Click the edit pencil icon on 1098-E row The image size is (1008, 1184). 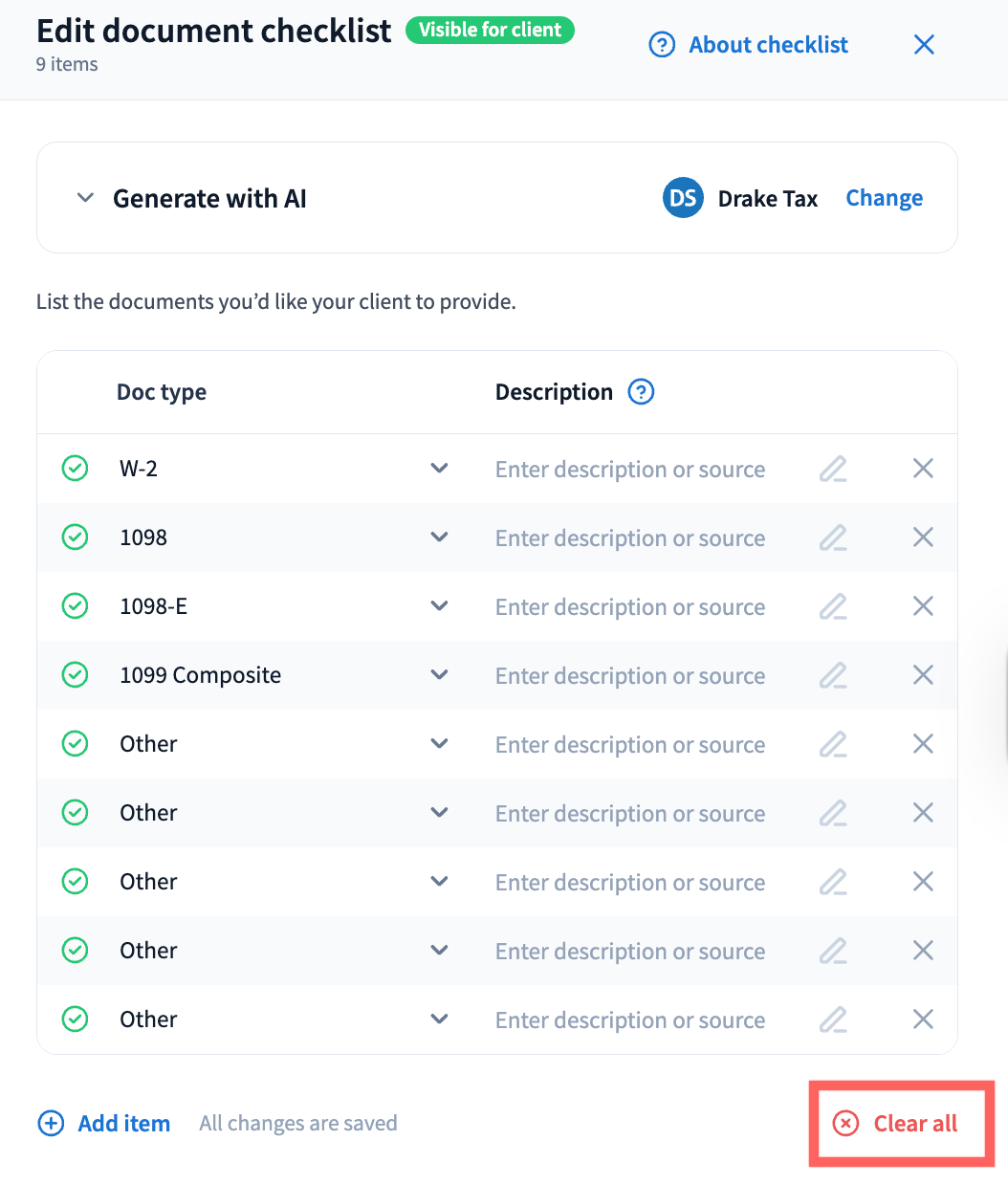coord(833,606)
